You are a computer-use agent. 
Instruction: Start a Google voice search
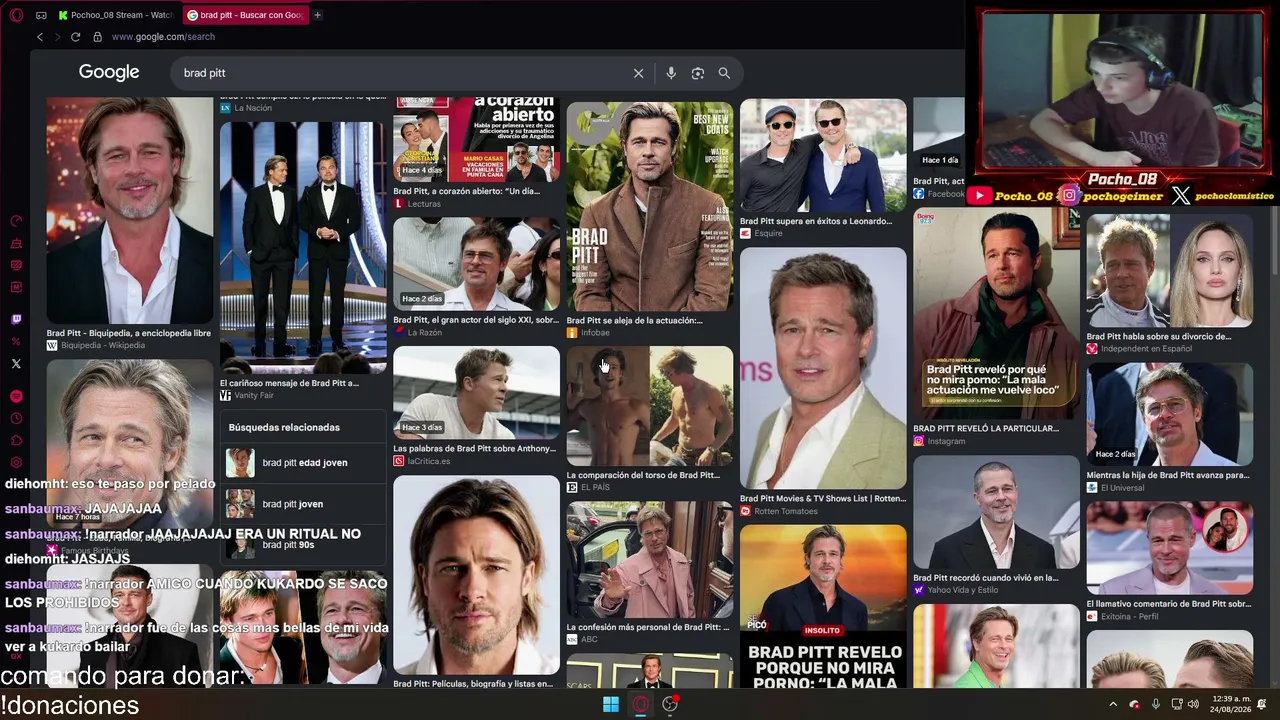tap(671, 73)
